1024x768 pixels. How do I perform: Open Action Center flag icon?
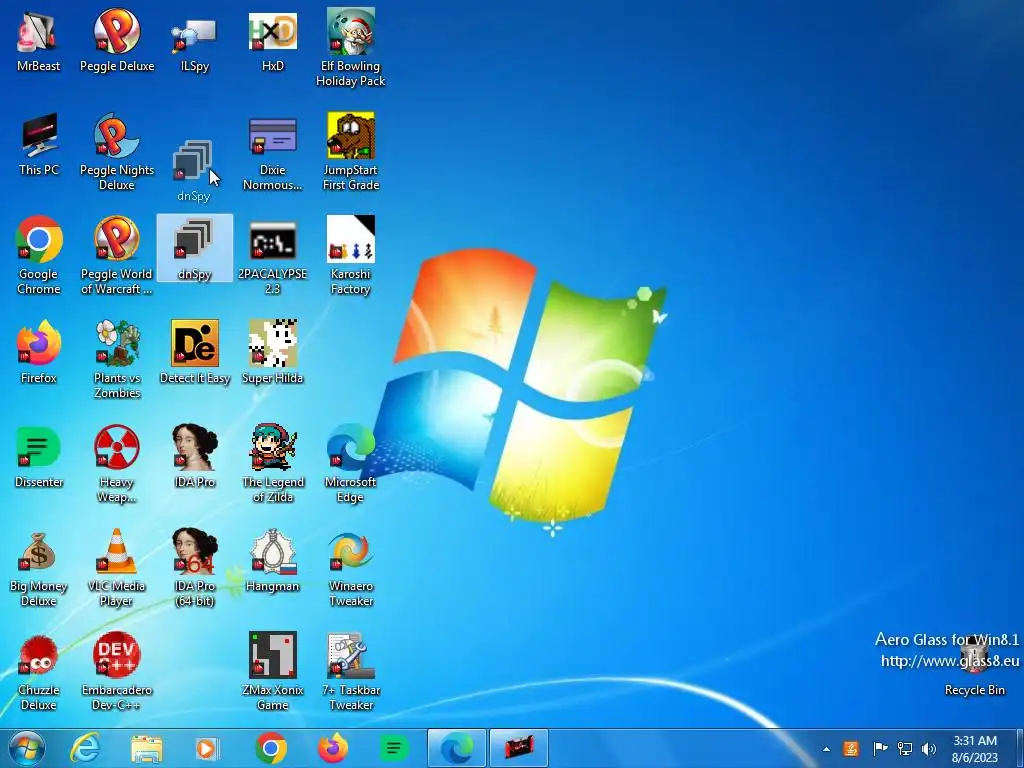click(880, 748)
